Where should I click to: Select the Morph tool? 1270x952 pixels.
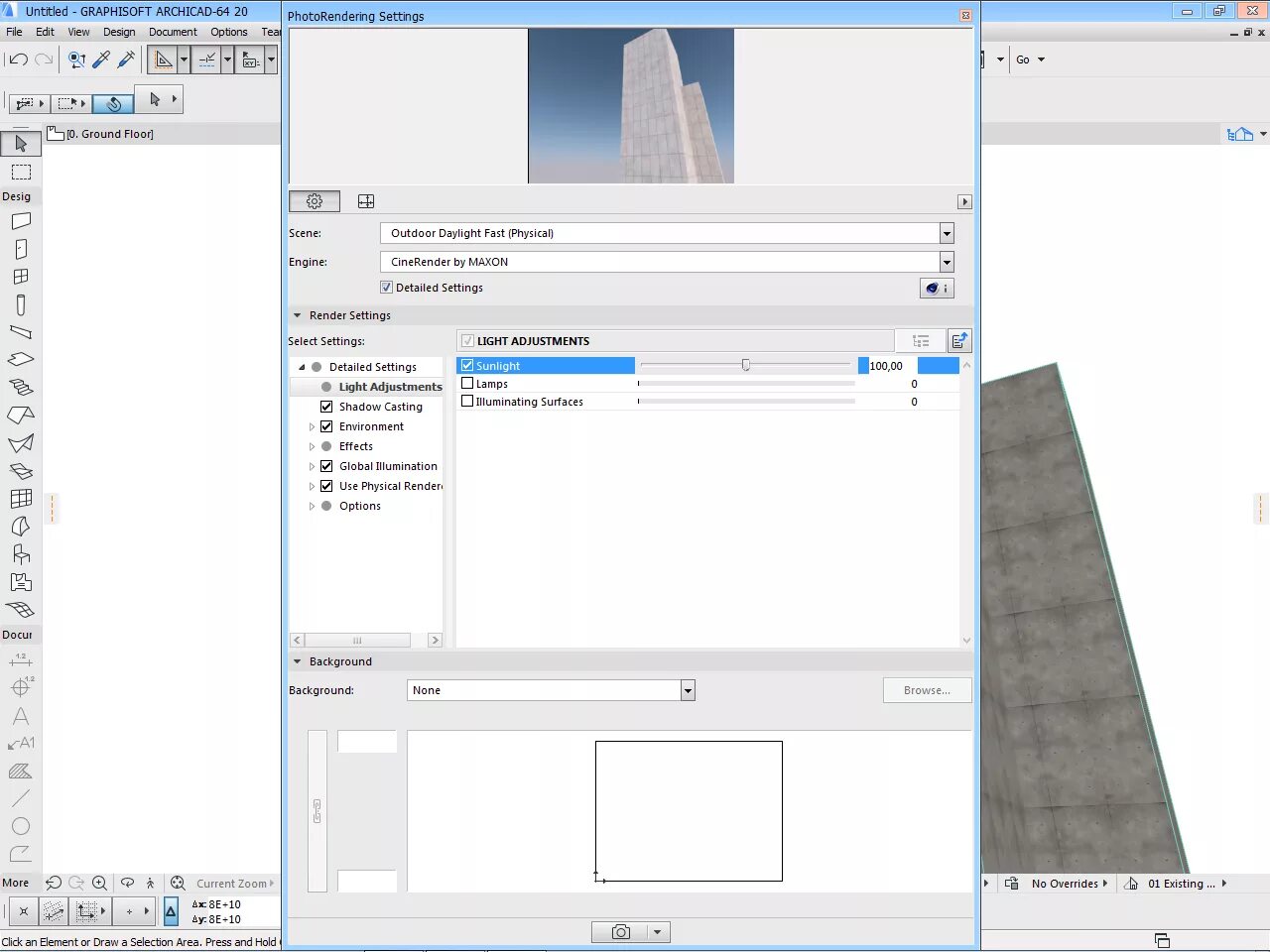pos(21,527)
